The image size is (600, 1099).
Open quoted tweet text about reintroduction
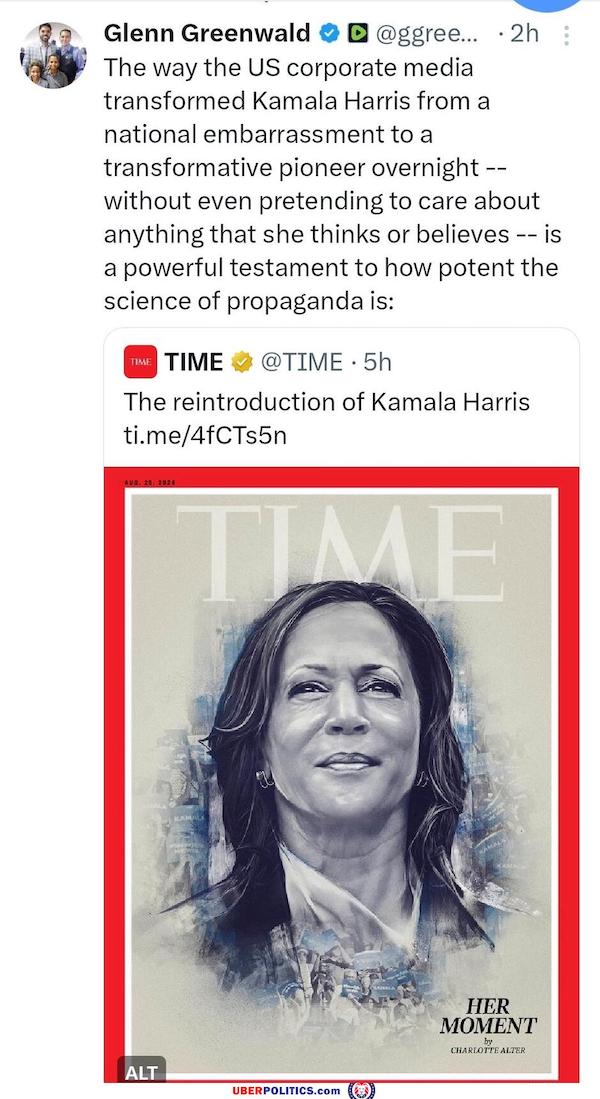coord(326,401)
